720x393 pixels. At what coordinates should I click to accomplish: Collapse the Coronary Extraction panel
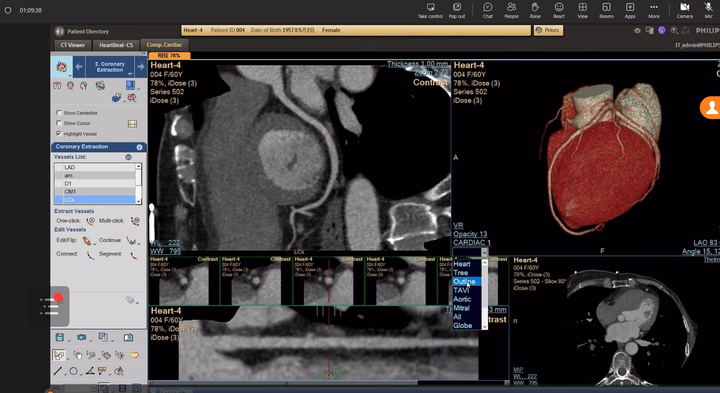[x=139, y=147]
